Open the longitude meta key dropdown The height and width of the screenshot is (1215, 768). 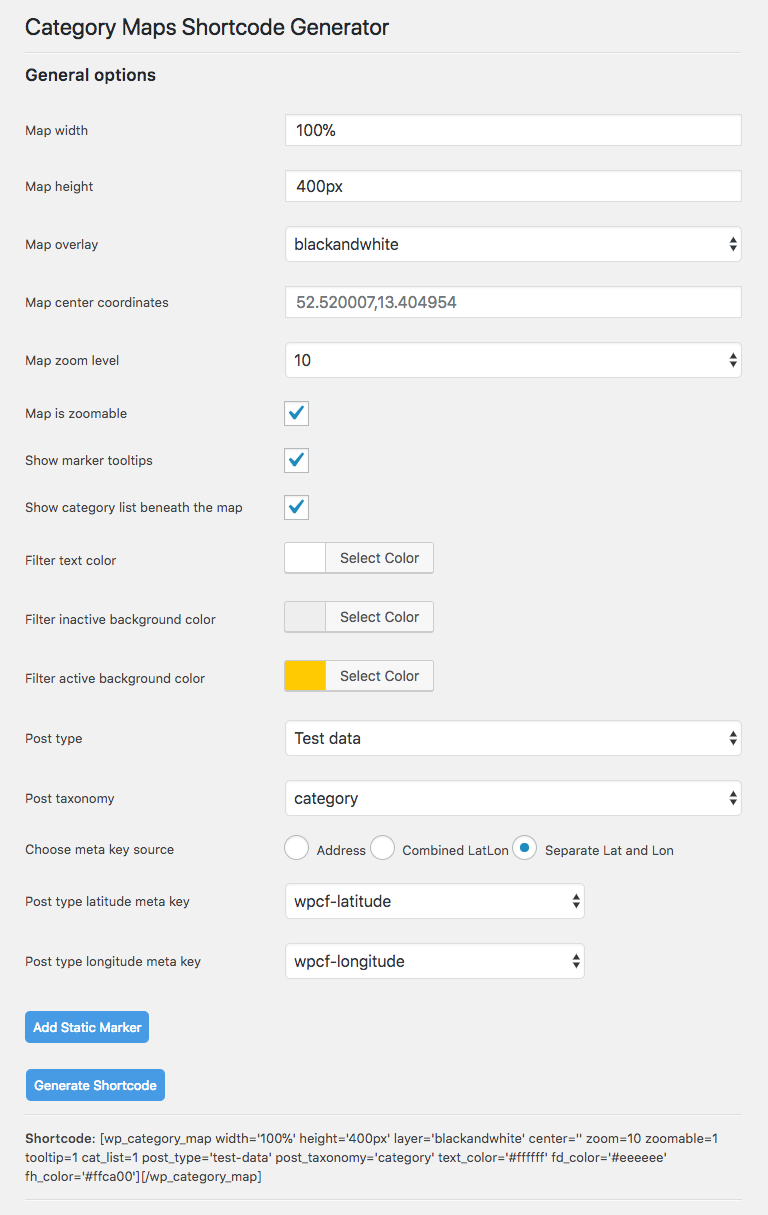click(434, 961)
